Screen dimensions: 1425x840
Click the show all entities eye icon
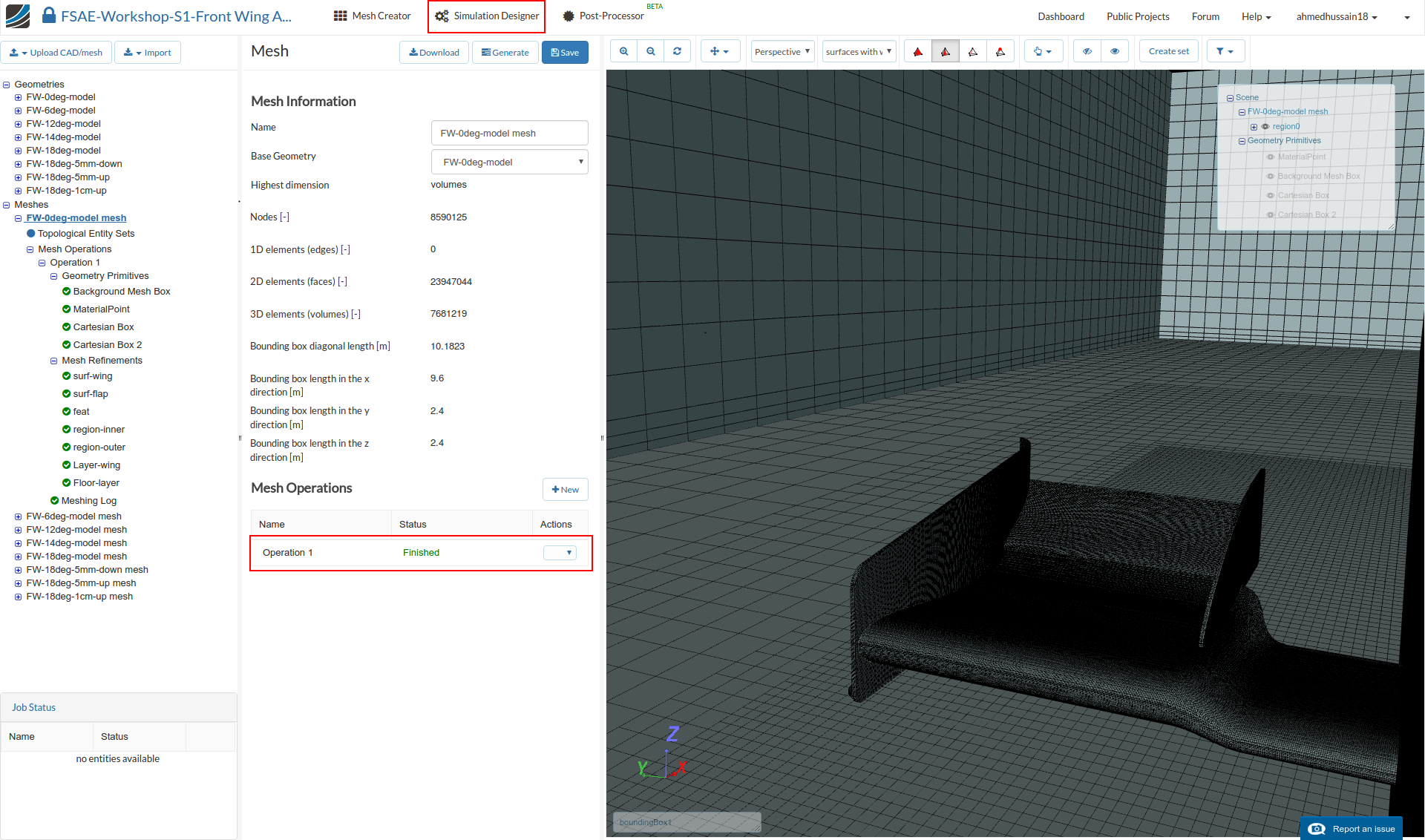coord(1114,51)
